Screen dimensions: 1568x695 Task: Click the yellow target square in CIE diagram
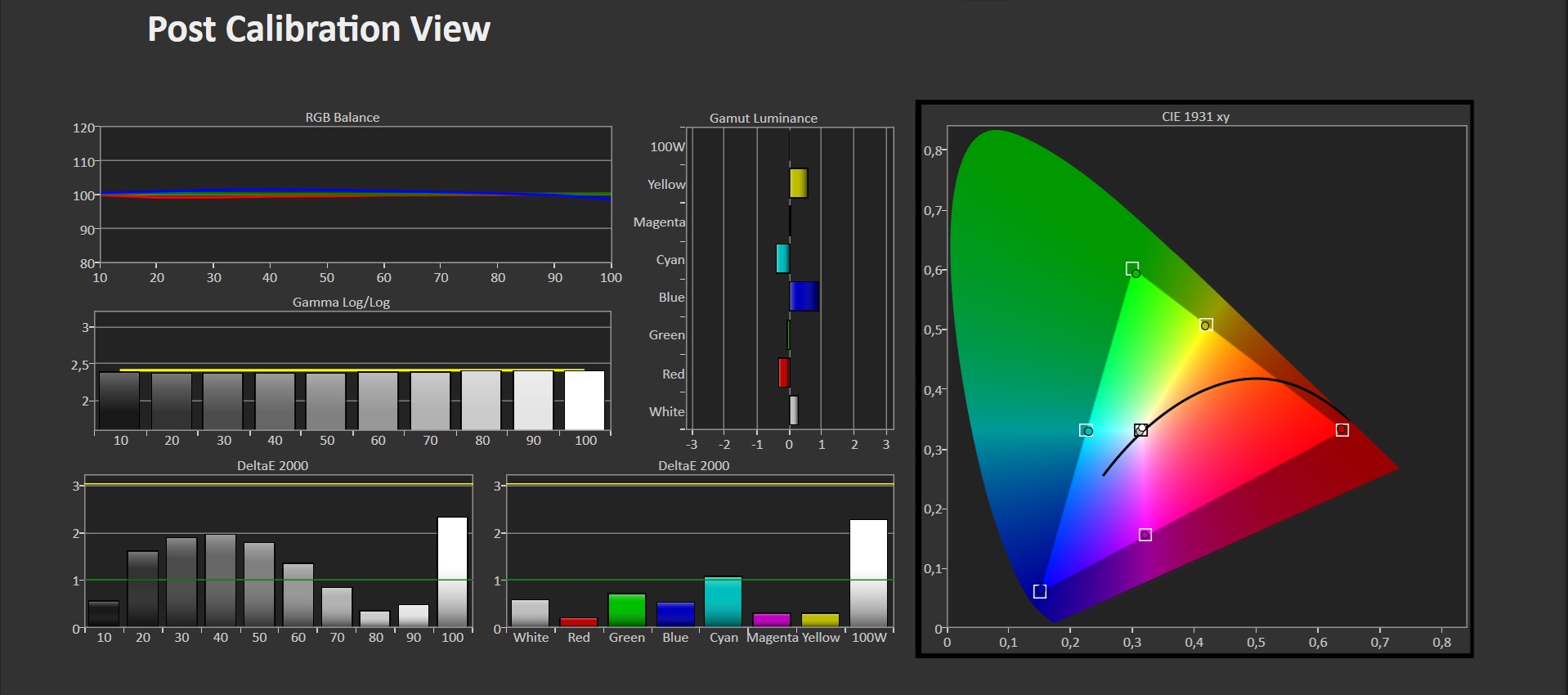1207,325
